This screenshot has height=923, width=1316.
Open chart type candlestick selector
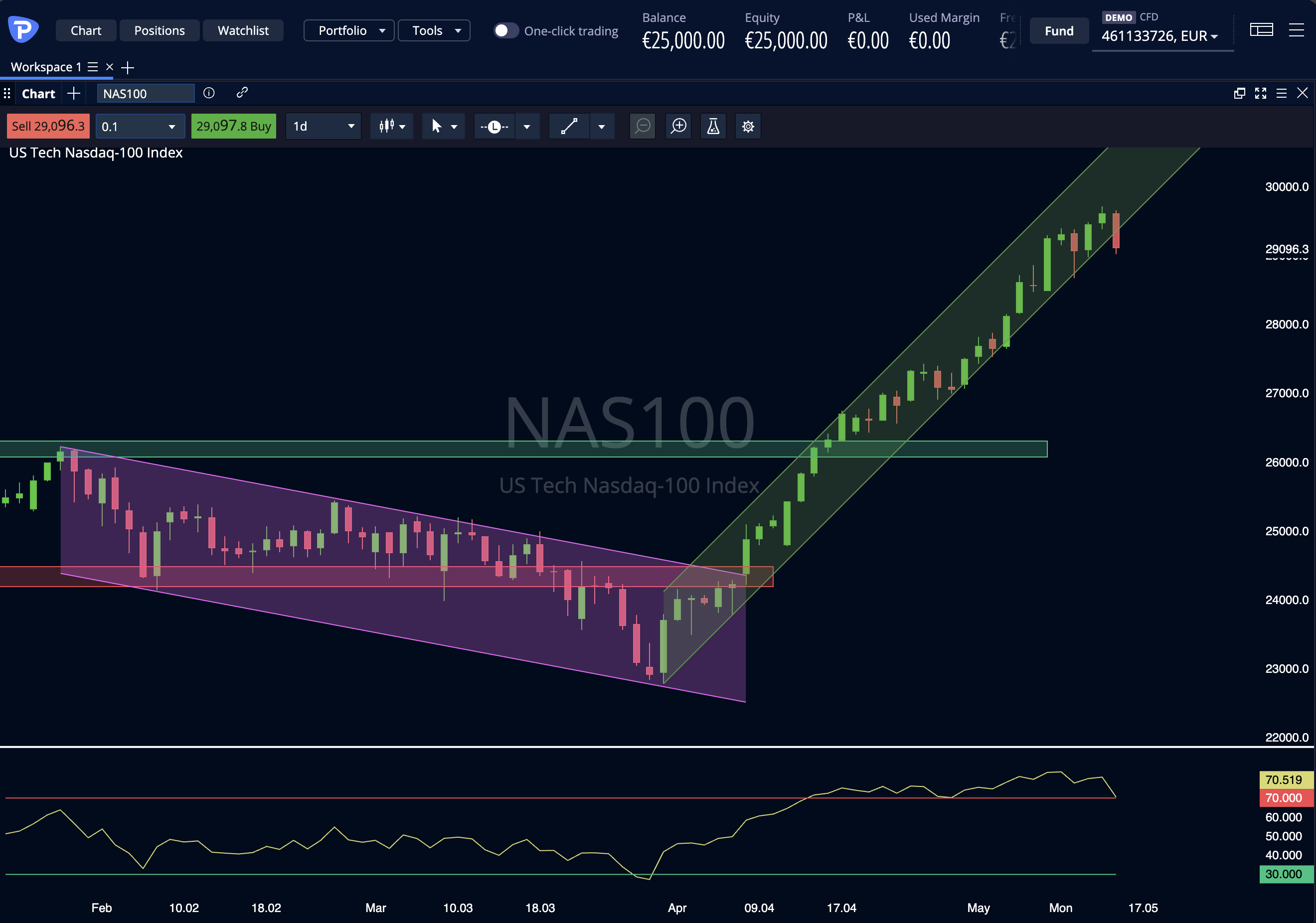392,126
